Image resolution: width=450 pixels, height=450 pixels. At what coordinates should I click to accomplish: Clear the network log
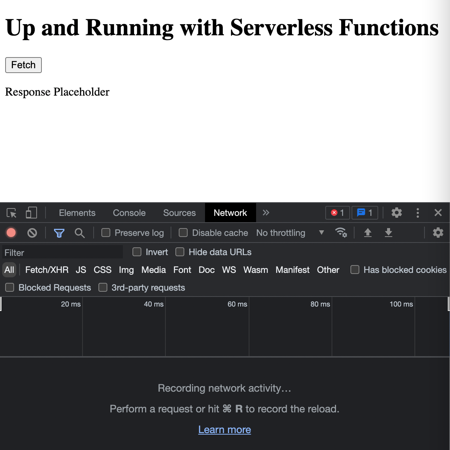pos(32,233)
